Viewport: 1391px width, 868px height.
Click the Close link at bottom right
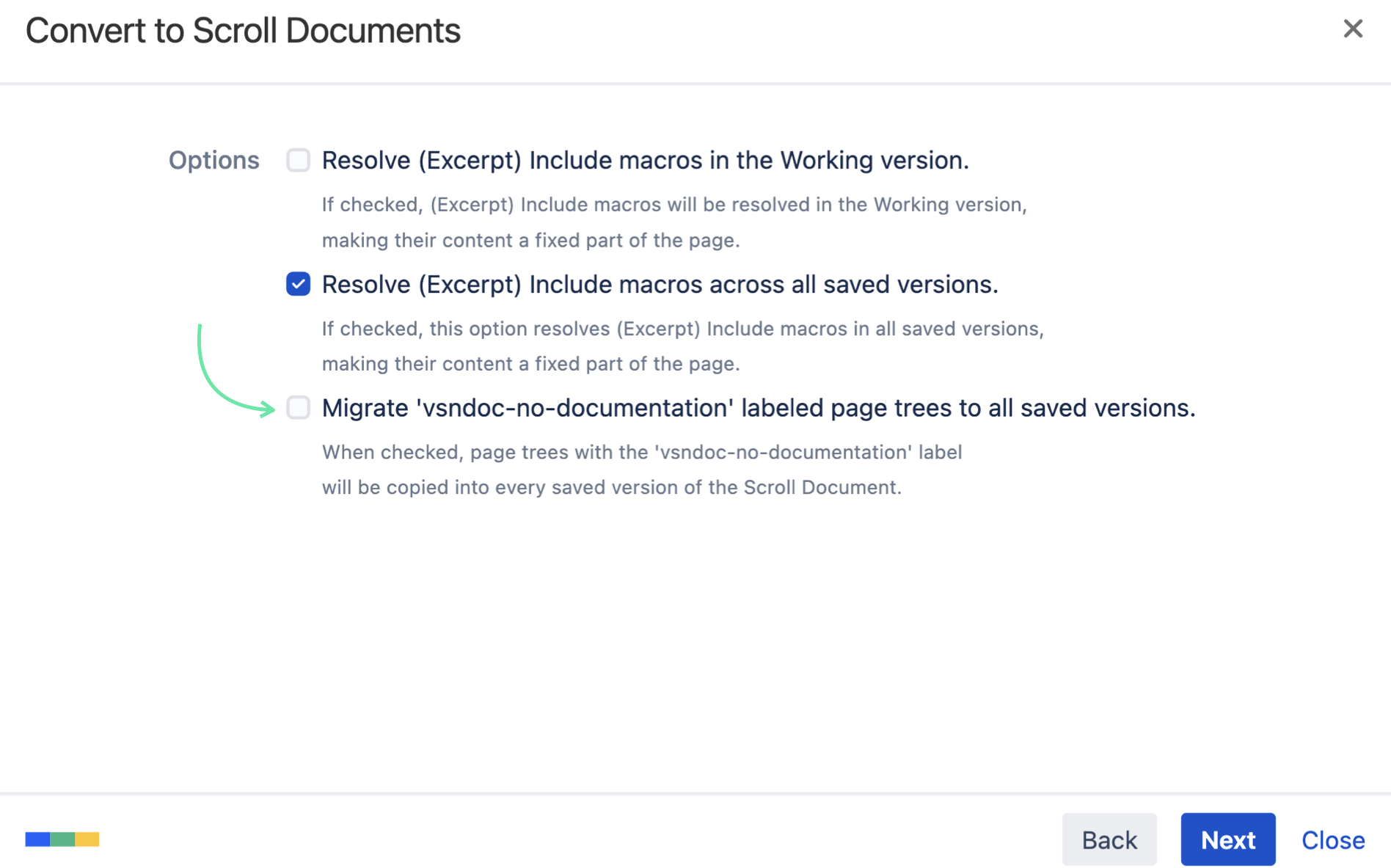tap(1332, 839)
